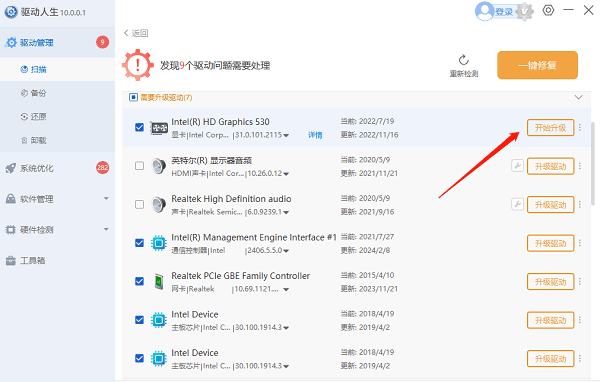Click the 登录 login avatar
600x382 pixels.
pyautogui.click(x=484, y=11)
